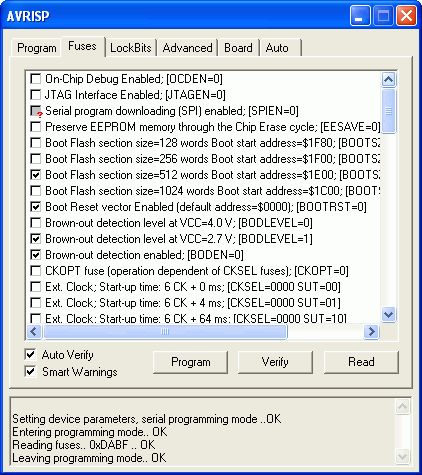This screenshot has width=422, height=475.
Task: Toggle the Auto Verify checkbox
Action: click(x=30, y=354)
